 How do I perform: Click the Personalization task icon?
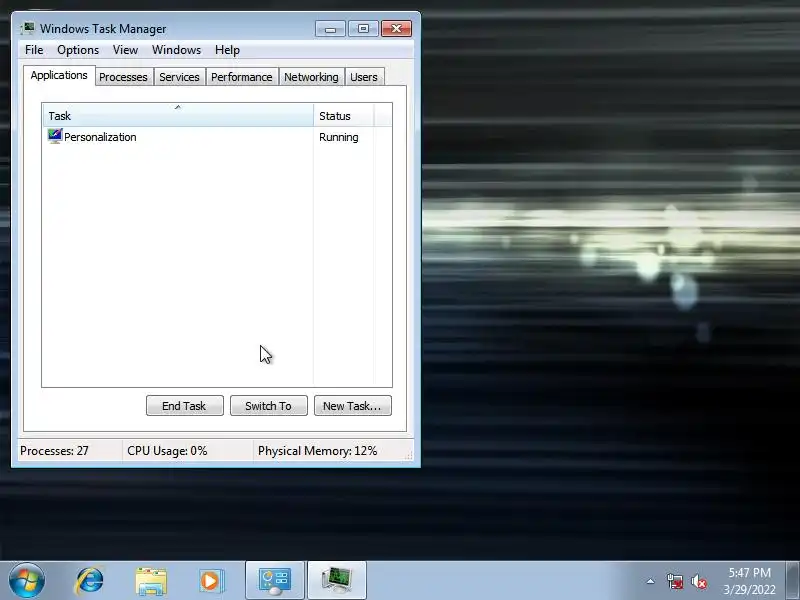pyautogui.click(x=55, y=137)
